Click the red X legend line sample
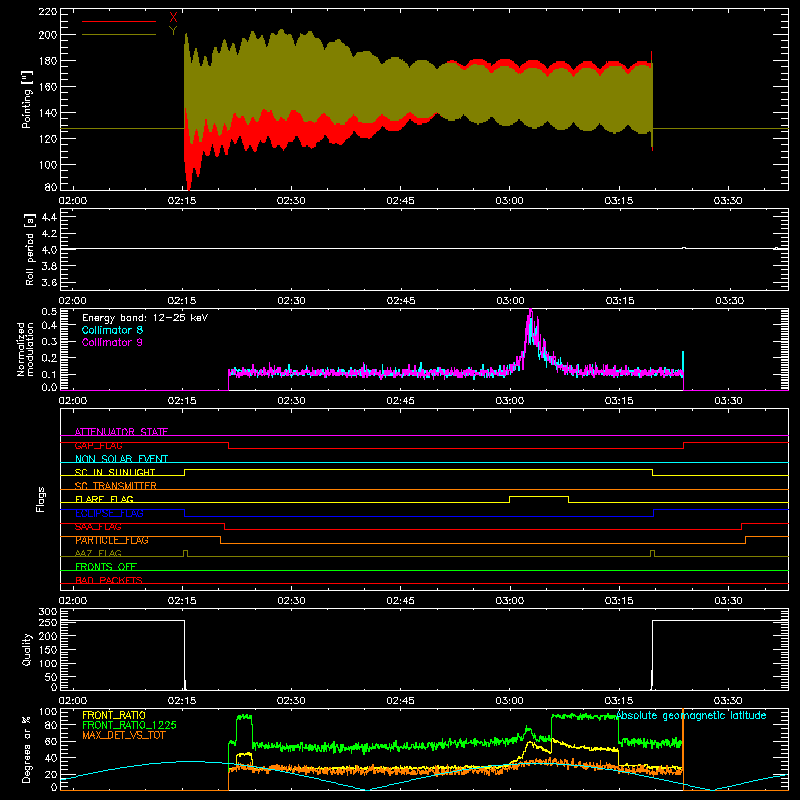Viewport: 800px width, 800px height. click(x=119, y=21)
